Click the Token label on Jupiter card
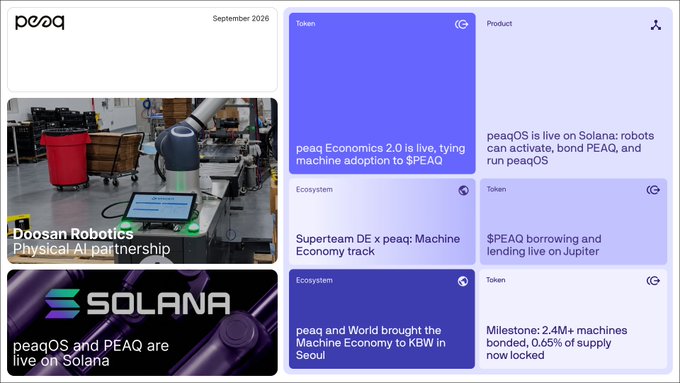The height and width of the screenshot is (383, 680). (x=496, y=189)
